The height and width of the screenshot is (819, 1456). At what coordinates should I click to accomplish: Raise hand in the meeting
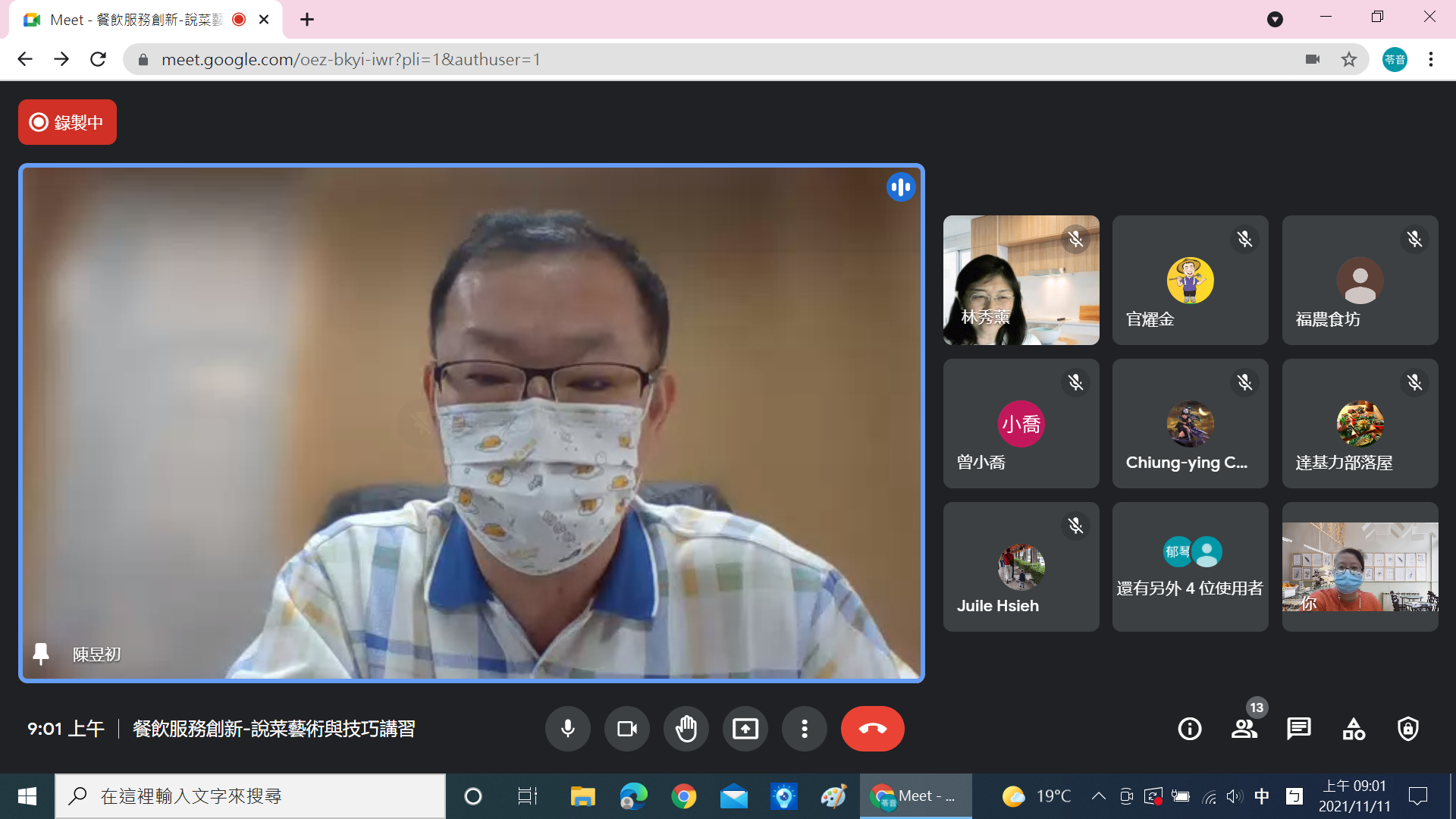point(686,729)
